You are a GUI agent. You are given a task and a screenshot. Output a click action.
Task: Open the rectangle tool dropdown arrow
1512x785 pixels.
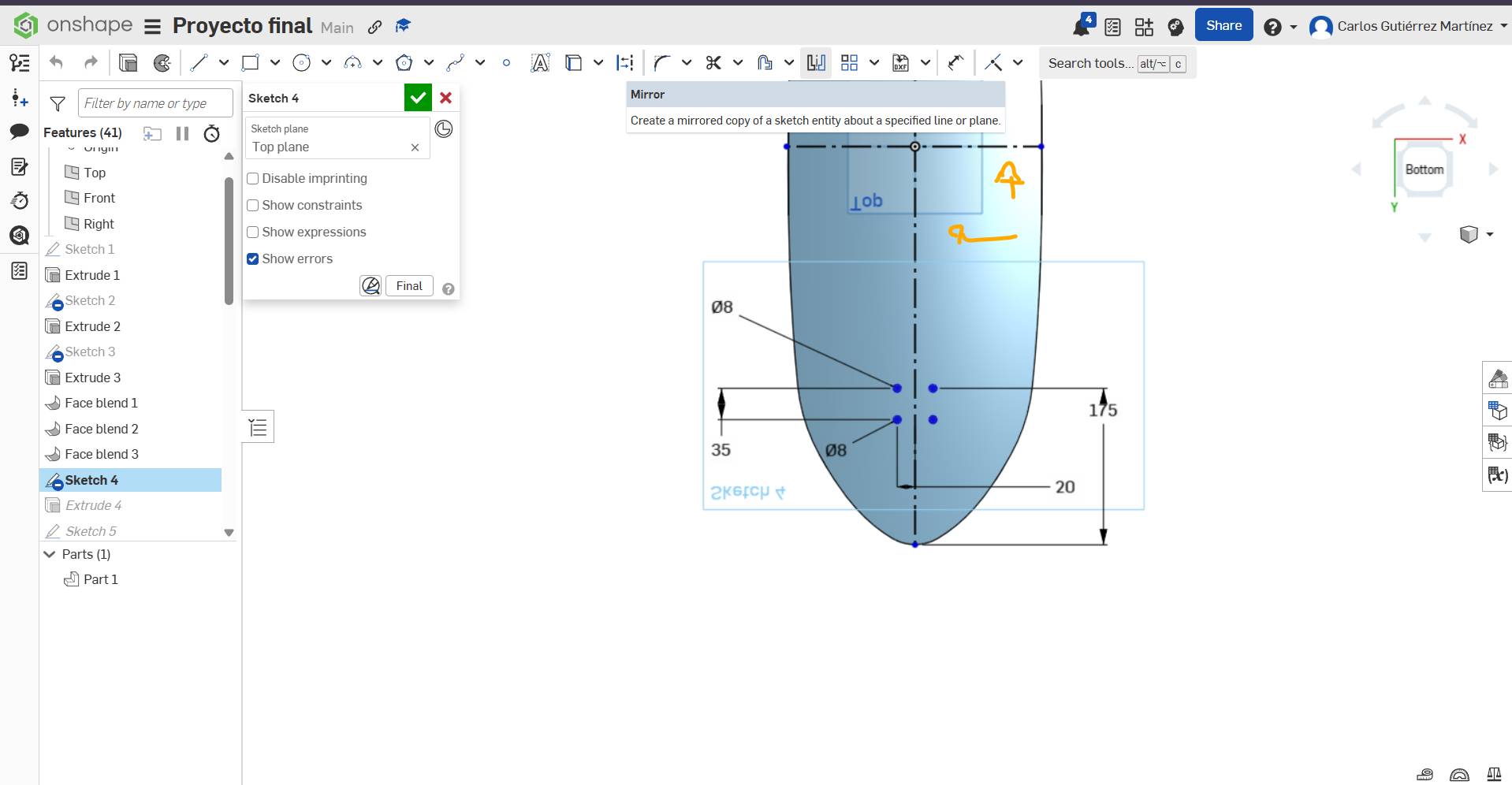pos(275,63)
